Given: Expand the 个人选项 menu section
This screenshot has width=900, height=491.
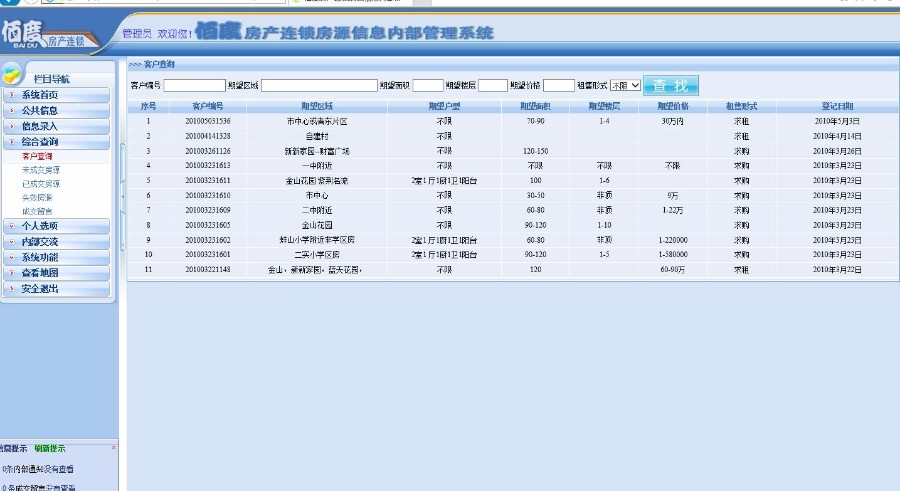Looking at the screenshot, I should pos(56,226).
